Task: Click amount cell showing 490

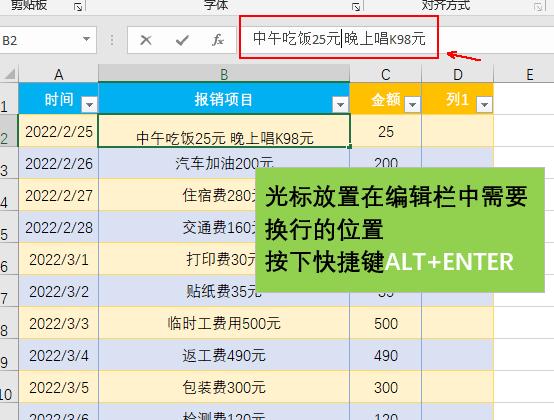Action: point(385,355)
